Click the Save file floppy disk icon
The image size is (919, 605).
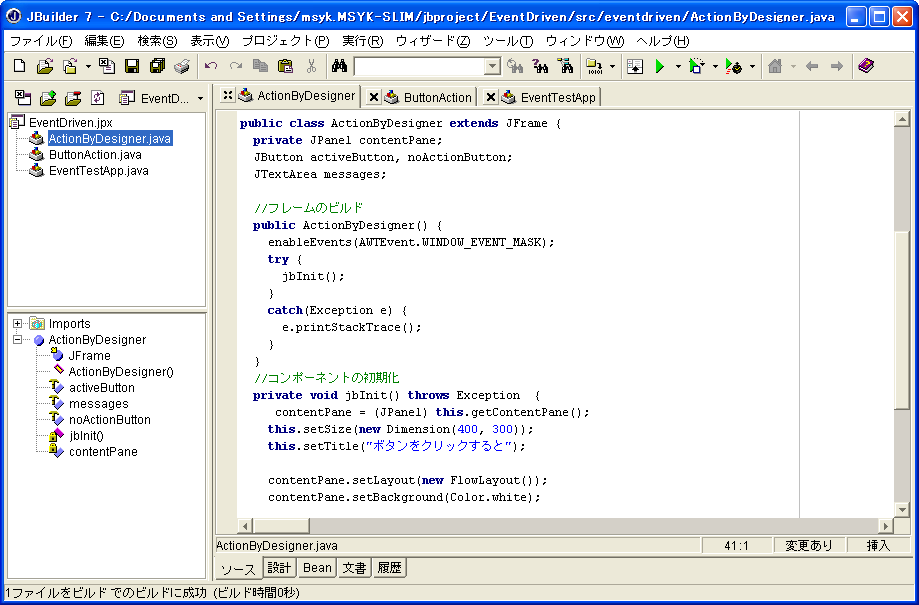[131, 66]
